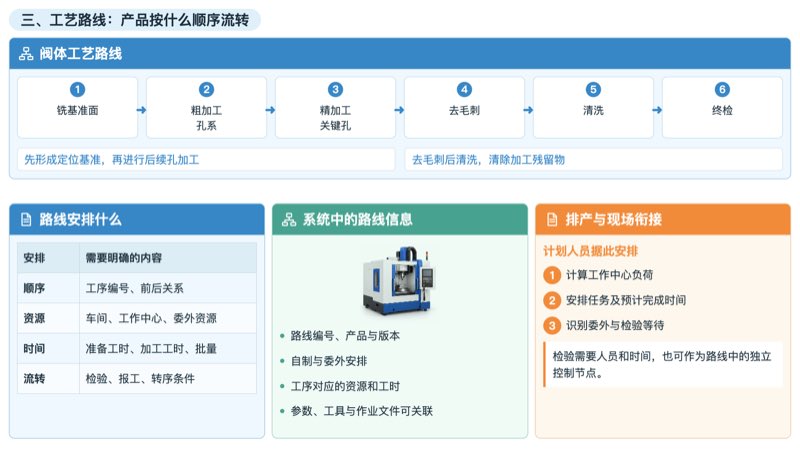Select step 6 card 终检
The width and height of the screenshot is (800, 457).
click(x=722, y=107)
